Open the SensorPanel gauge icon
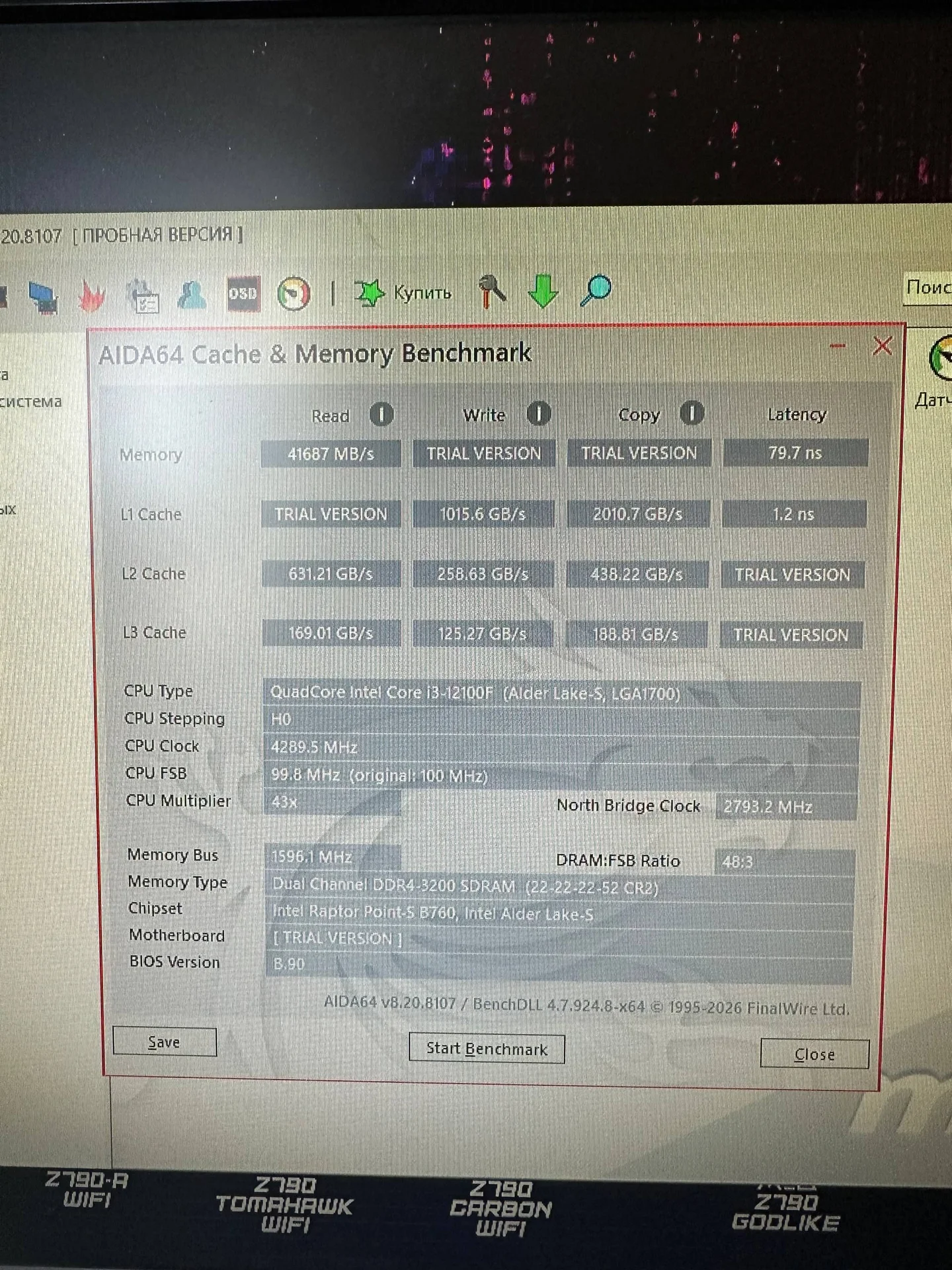 tap(294, 293)
